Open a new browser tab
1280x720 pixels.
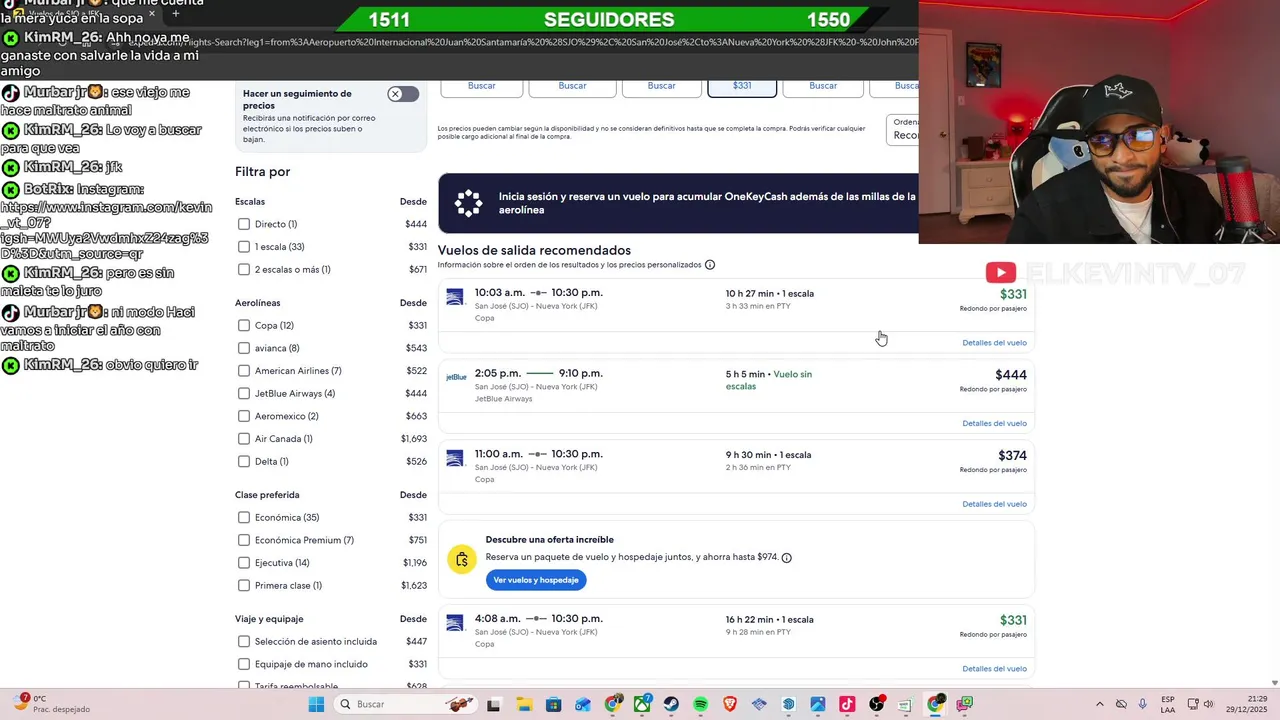tap(175, 14)
